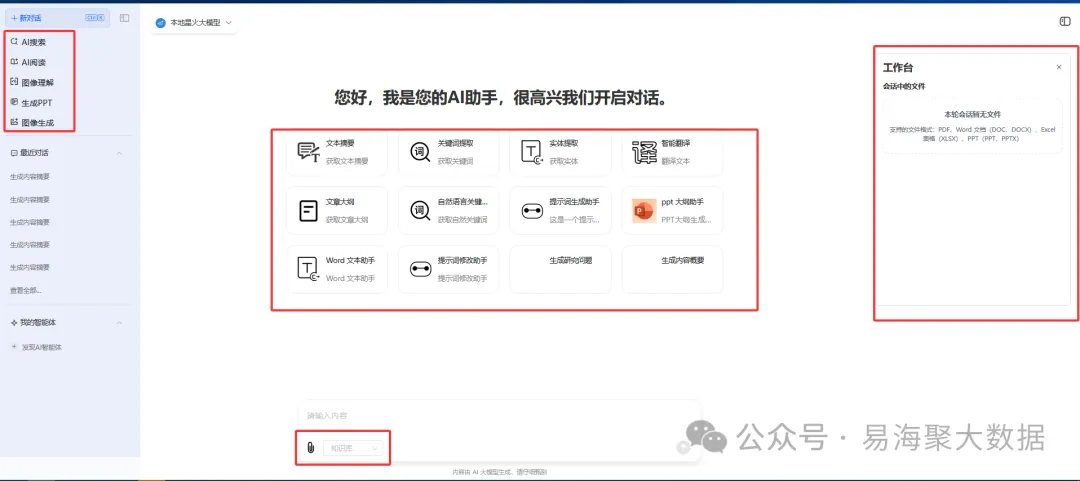Click the ppt 大纲助手 PowerPoint icon

pyautogui.click(x=644, y=211)
